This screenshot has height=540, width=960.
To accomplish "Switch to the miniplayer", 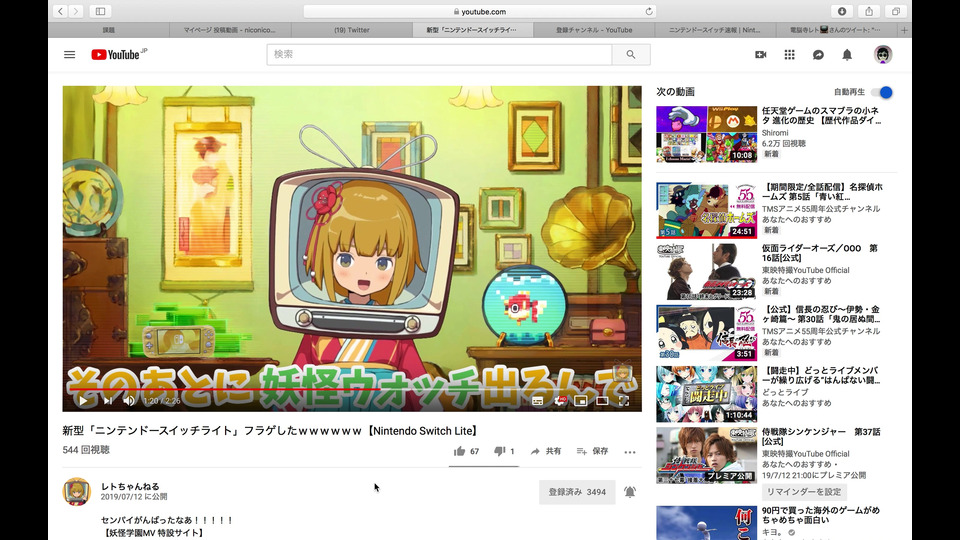I will tap(580, 400).
